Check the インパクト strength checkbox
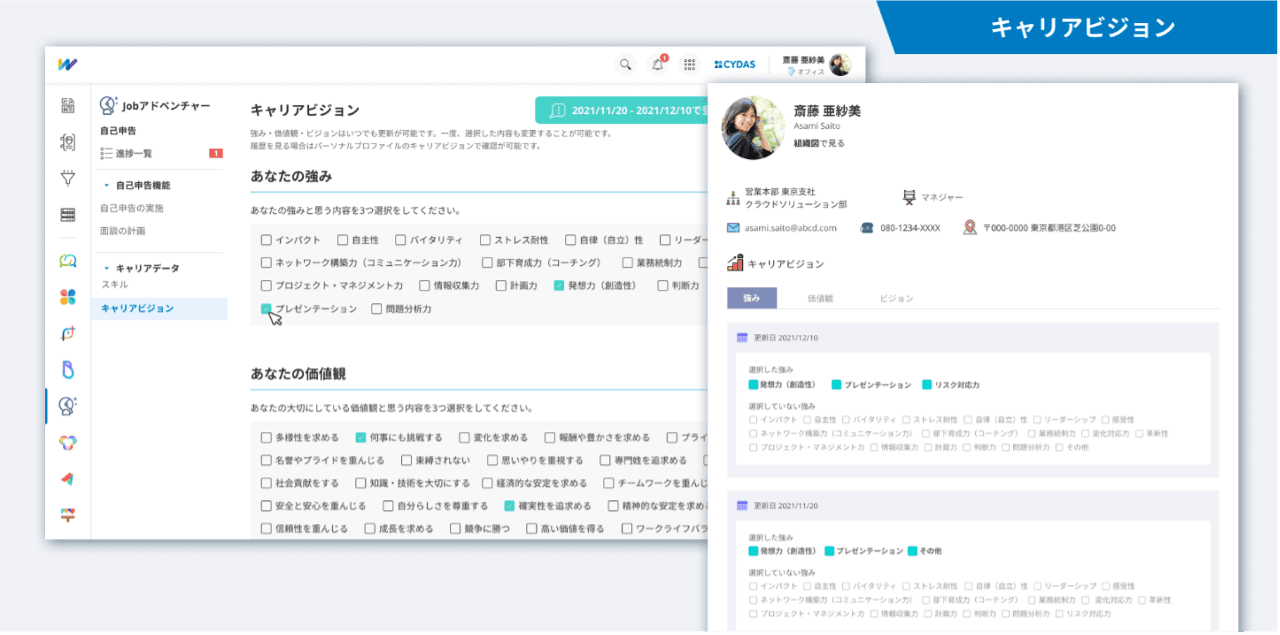This screenshot has height=635, width=1280. tap(266, 240)
